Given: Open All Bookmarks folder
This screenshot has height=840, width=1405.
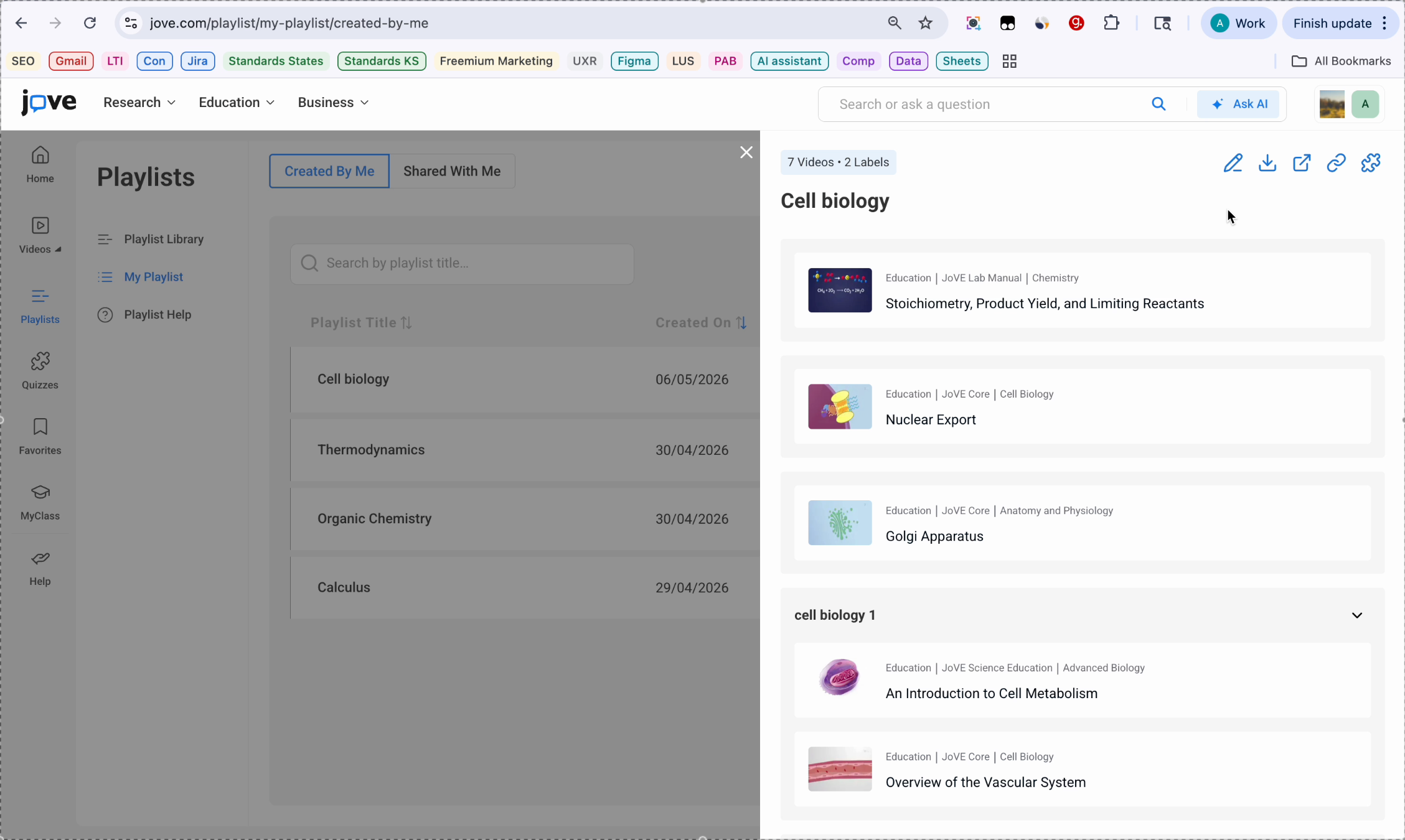Looking at the screenshot, I should (x=1341, y=61).
